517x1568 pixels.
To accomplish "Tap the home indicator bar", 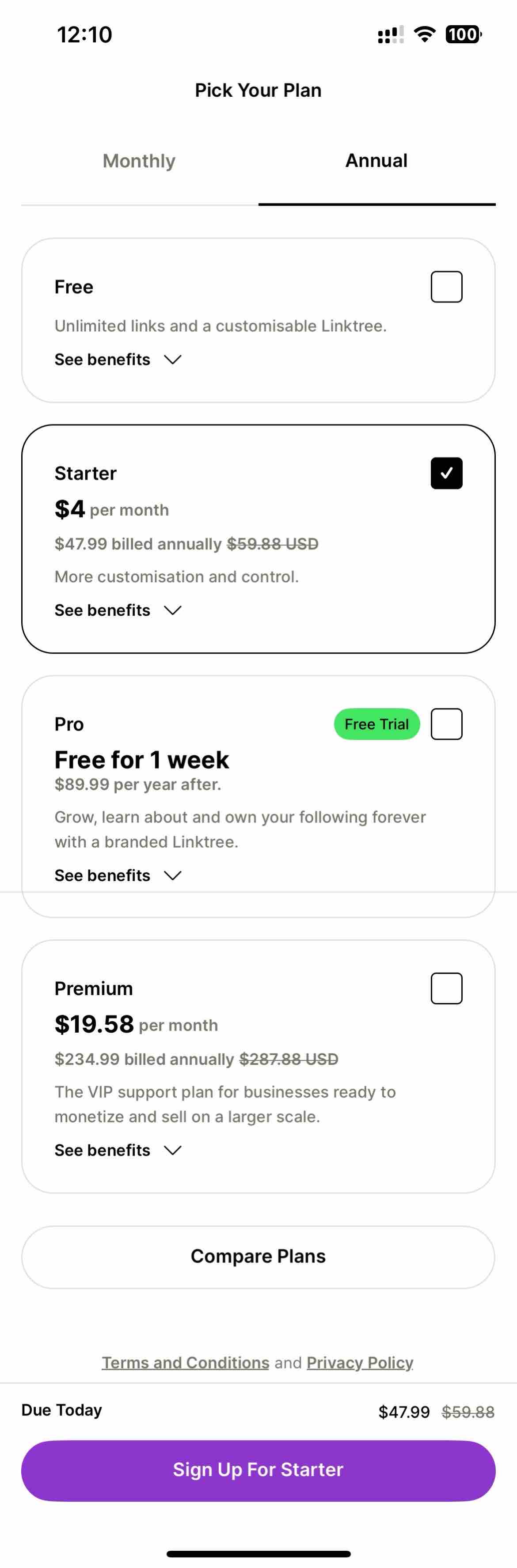I will (x=258, y=1553).
